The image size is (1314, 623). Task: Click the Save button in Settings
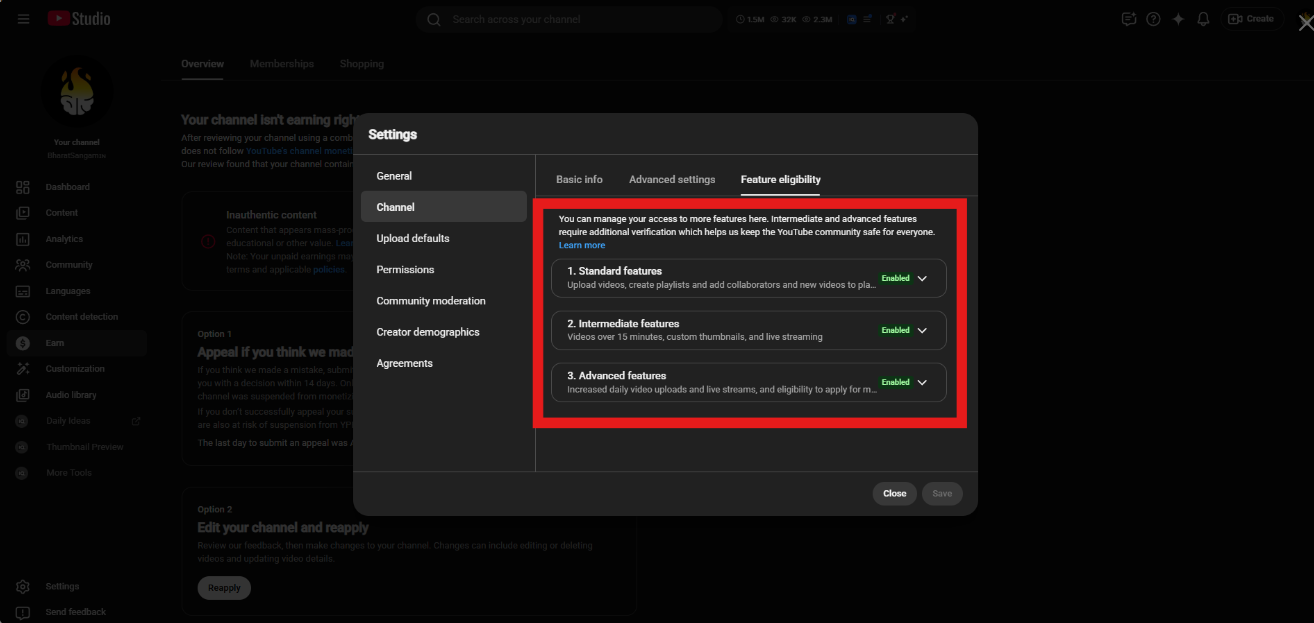coord(942,493)
